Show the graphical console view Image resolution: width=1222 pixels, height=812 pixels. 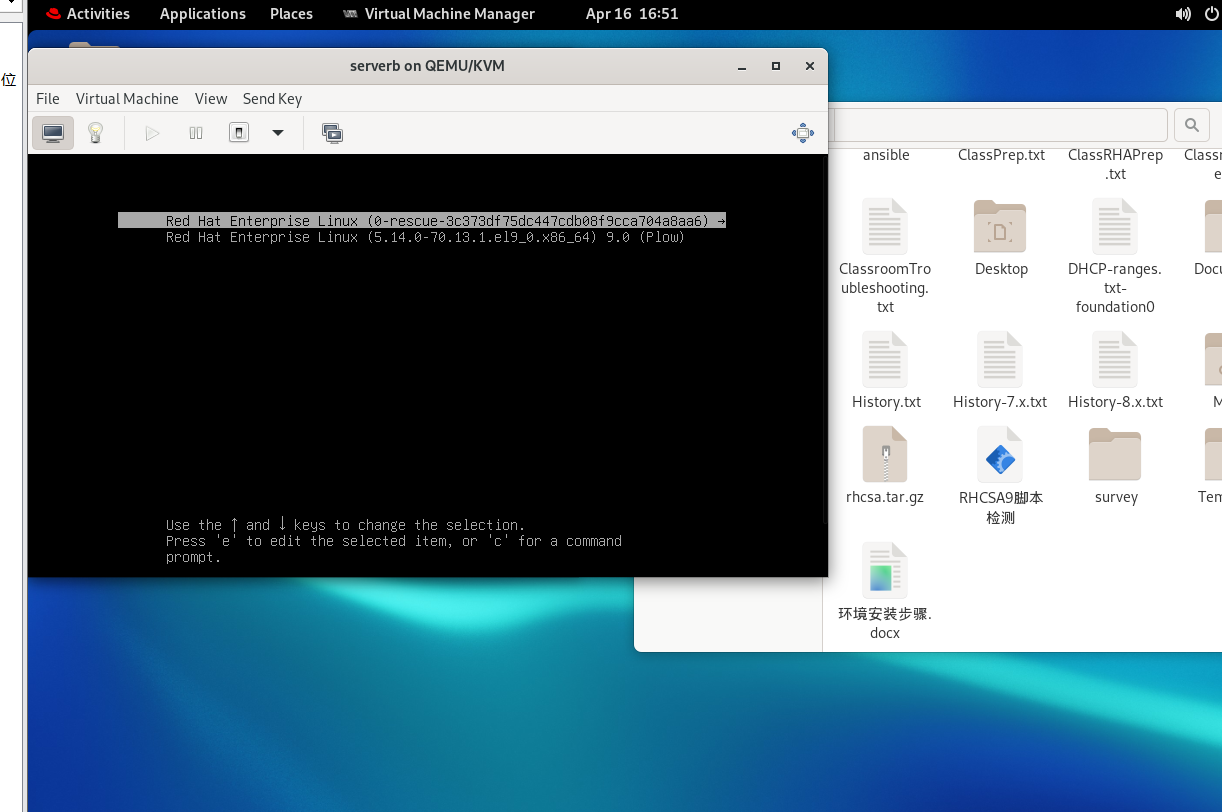[x=53, y=133]
